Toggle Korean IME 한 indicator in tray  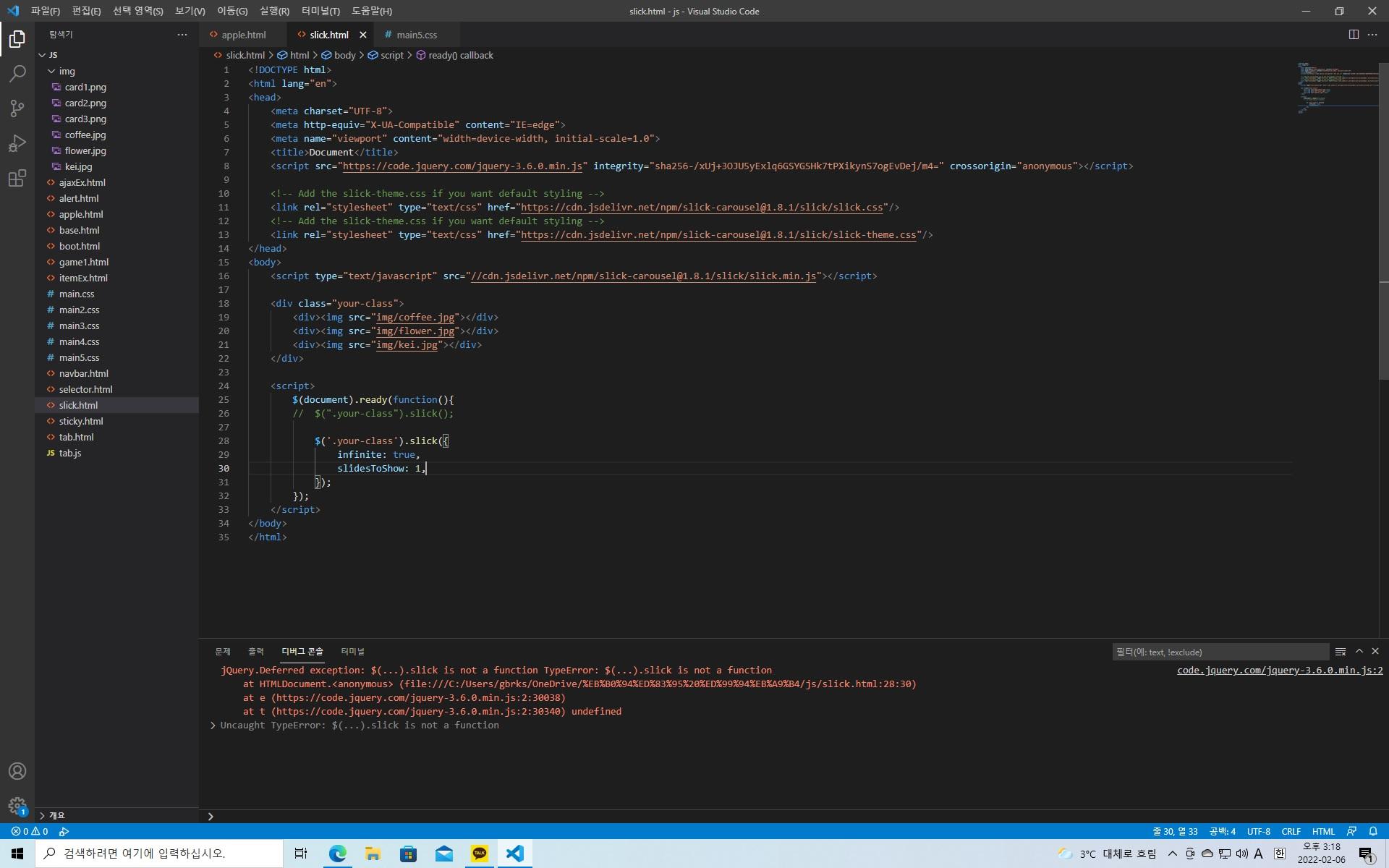click(x=1279, y=854)
